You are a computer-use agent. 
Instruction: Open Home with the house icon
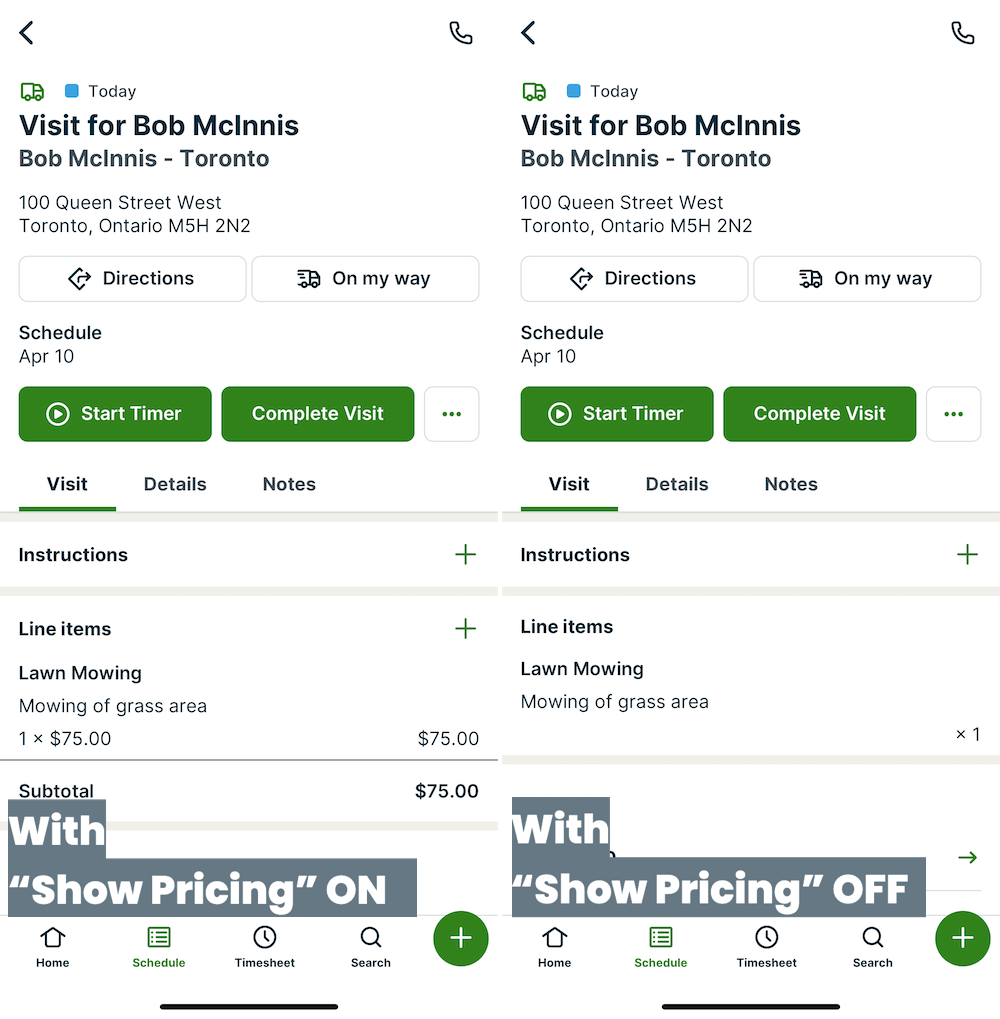coord(52,938)
